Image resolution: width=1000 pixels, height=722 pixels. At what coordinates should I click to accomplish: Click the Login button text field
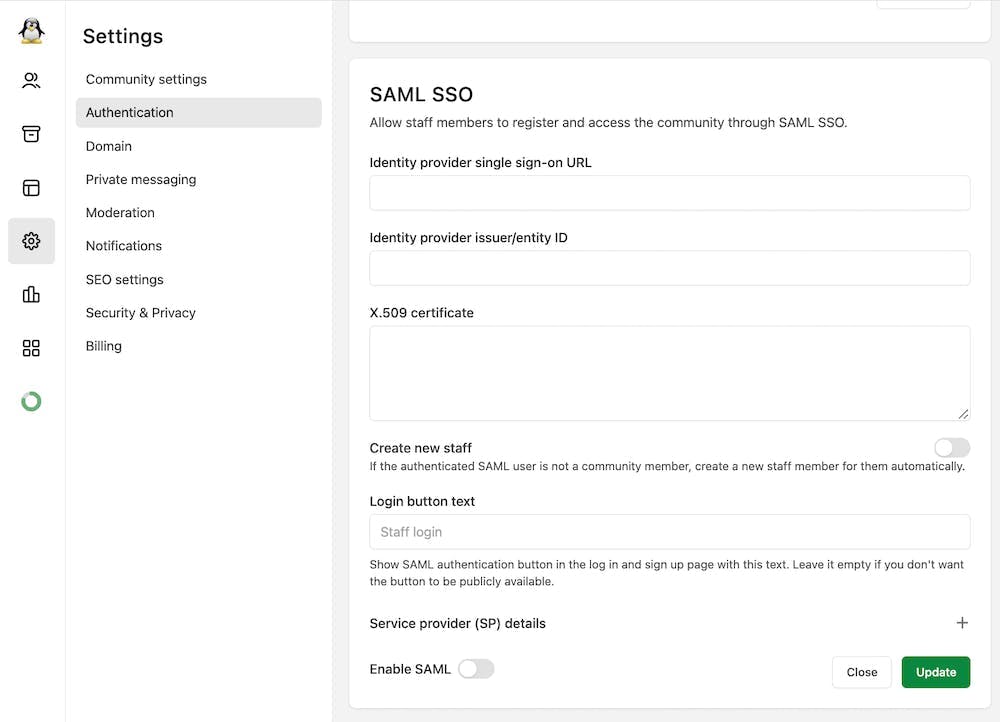(670, 532)
